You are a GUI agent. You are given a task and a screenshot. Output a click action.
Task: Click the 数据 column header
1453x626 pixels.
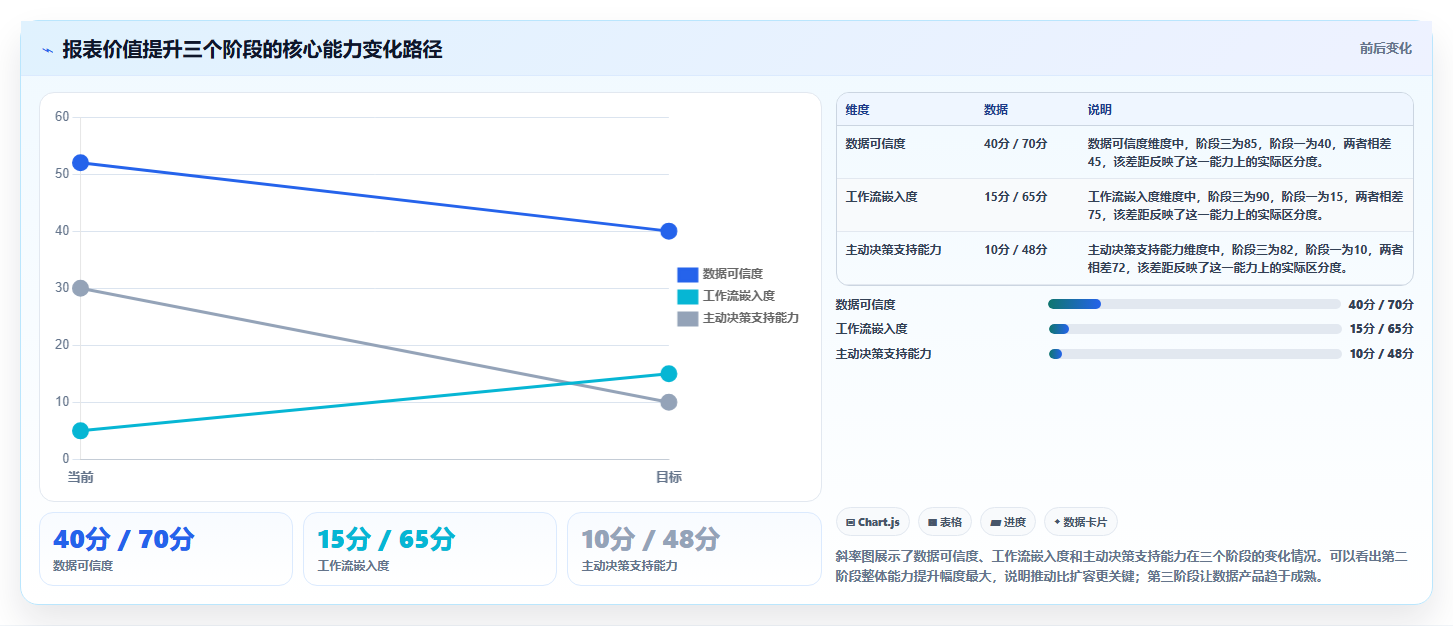click(996, 110)
